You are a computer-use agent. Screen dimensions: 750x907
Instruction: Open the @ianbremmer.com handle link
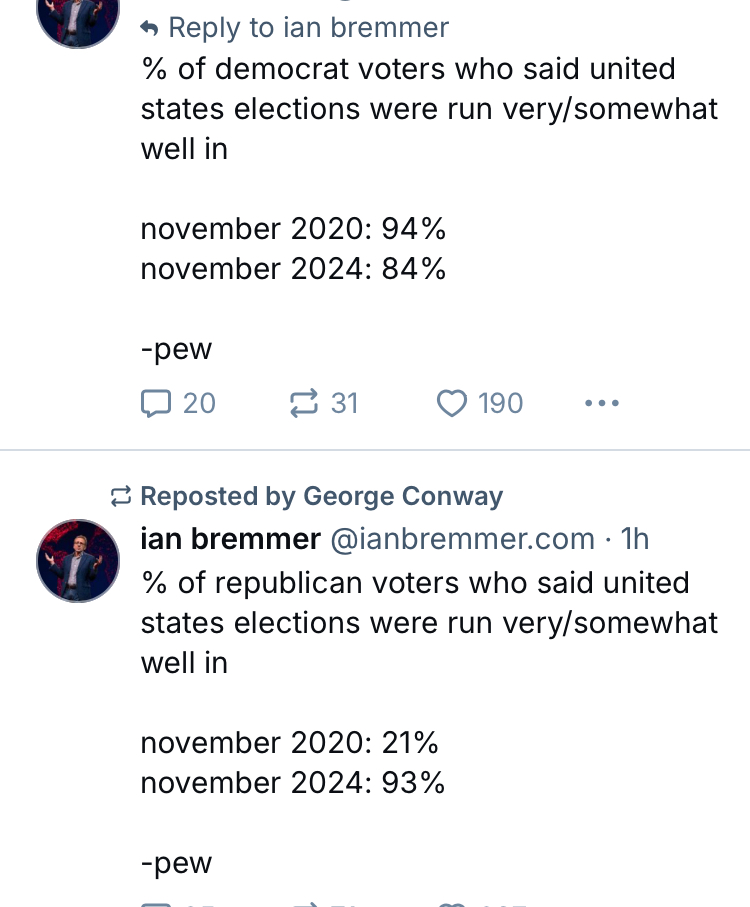point(462,539)
